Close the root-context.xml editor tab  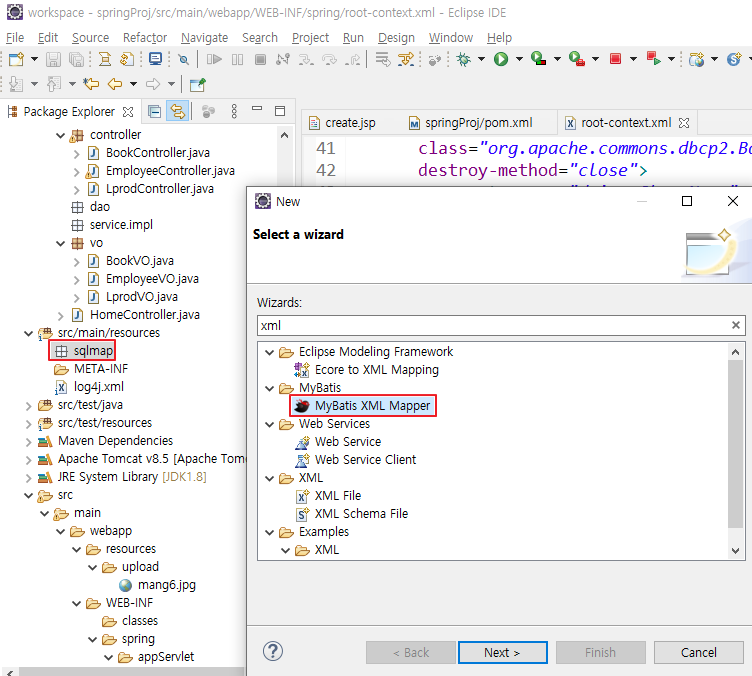click(684, 123)
